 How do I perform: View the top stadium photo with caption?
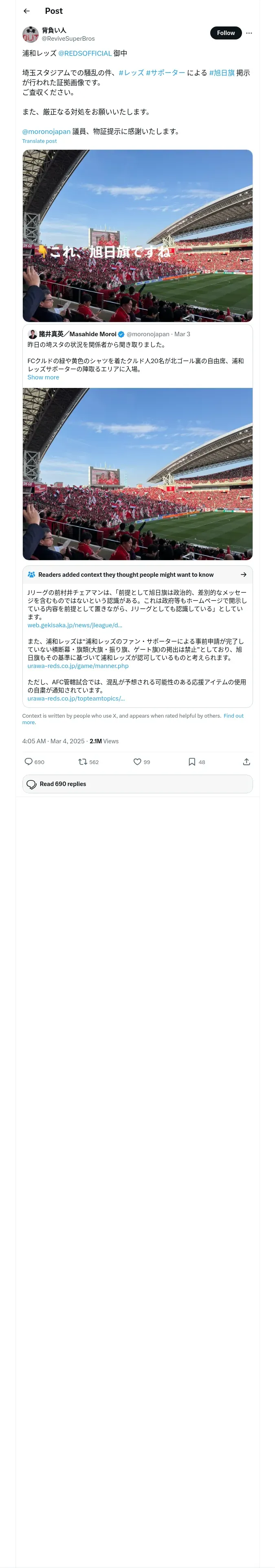(x=137, y=236)
